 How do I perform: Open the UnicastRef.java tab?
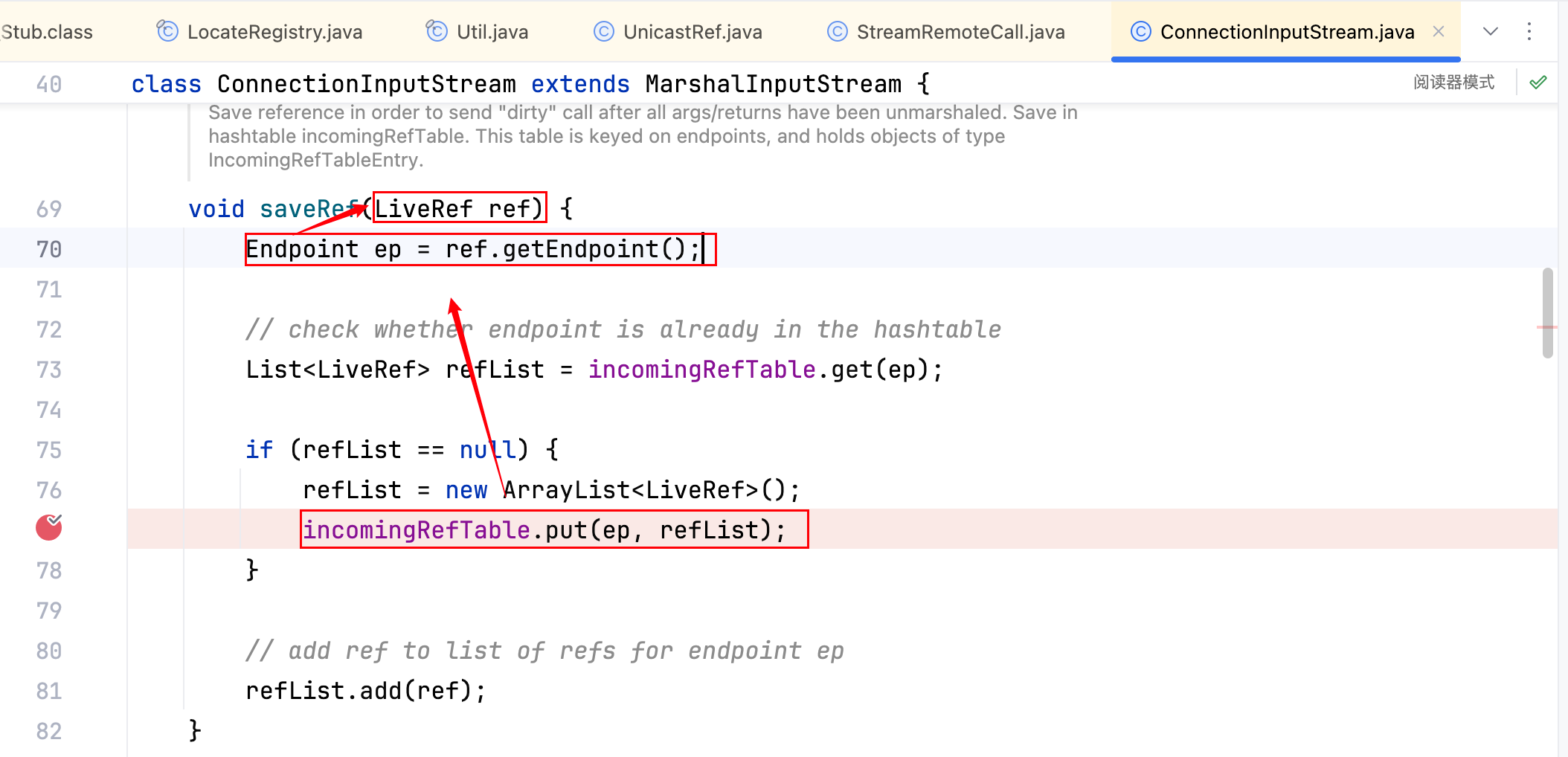[x=692, y=32]
